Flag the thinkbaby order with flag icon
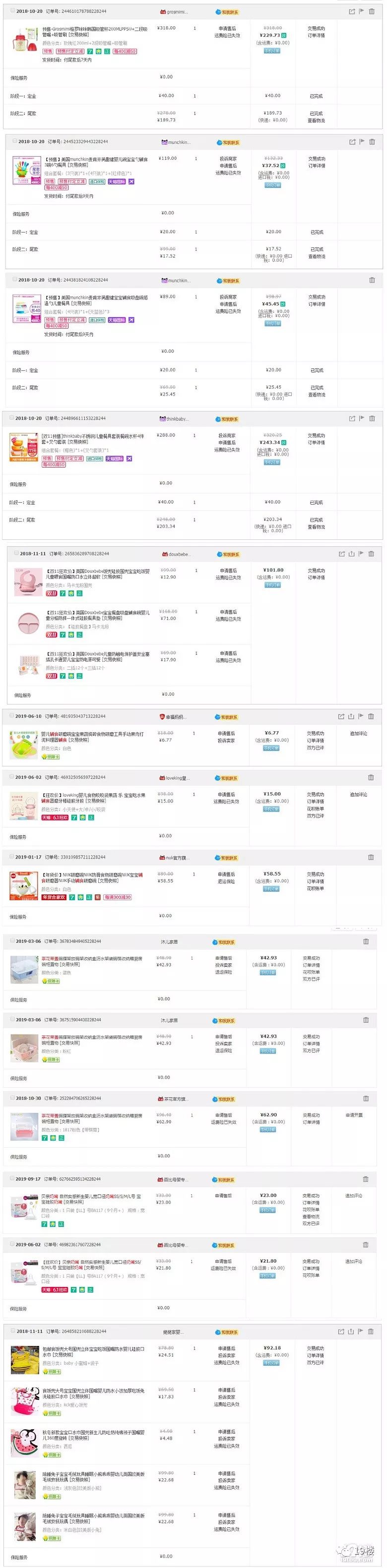The image size is (387, 1568). click(x=361, y=418)
